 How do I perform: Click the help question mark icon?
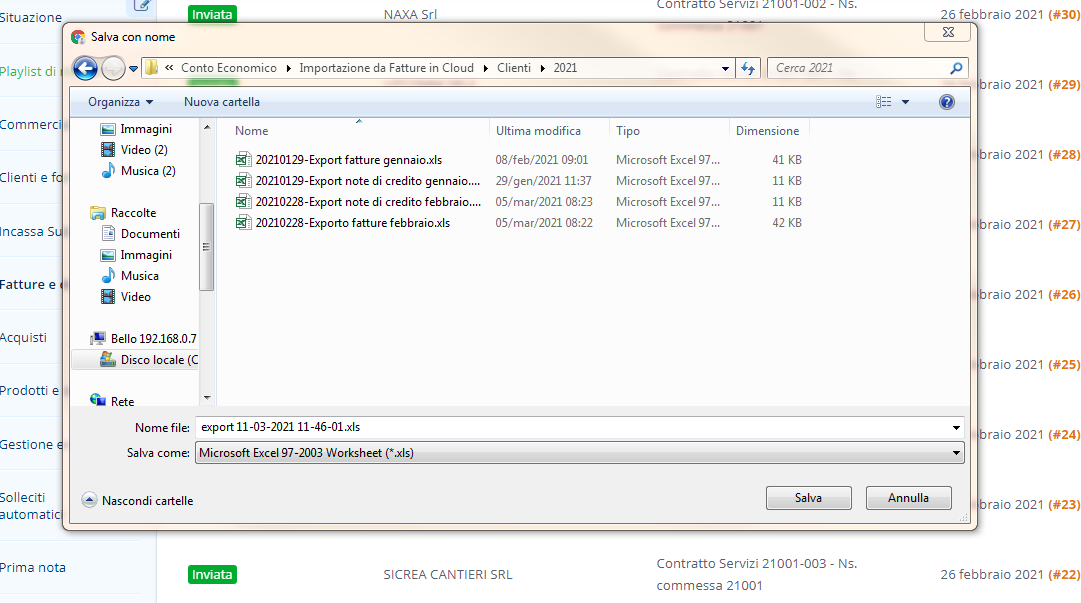[x=947, y=102]
